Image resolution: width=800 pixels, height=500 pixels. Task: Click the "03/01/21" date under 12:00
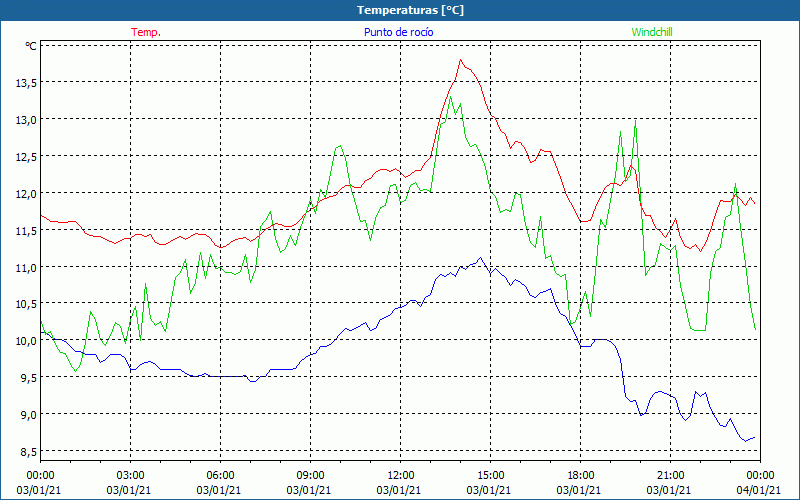(x=399, y=490)
